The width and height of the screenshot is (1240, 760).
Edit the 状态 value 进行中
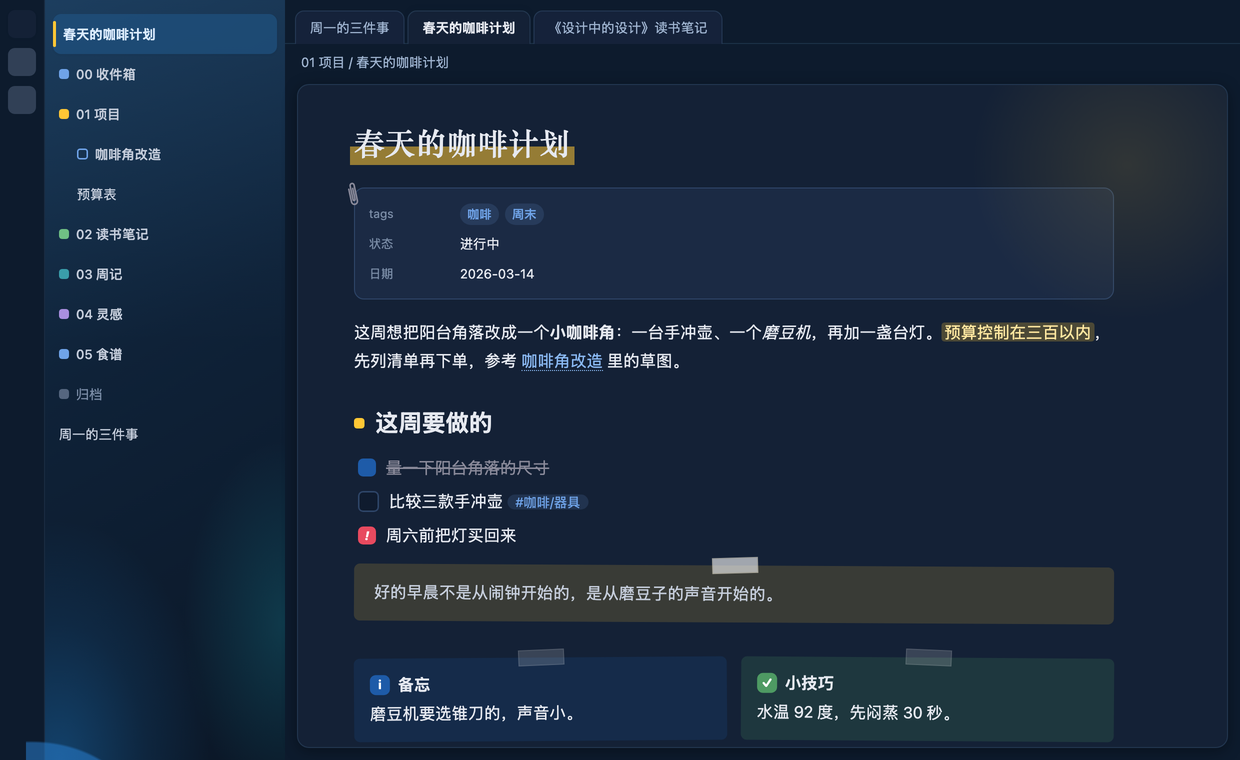pyautogui.click(x=480, y=244)
